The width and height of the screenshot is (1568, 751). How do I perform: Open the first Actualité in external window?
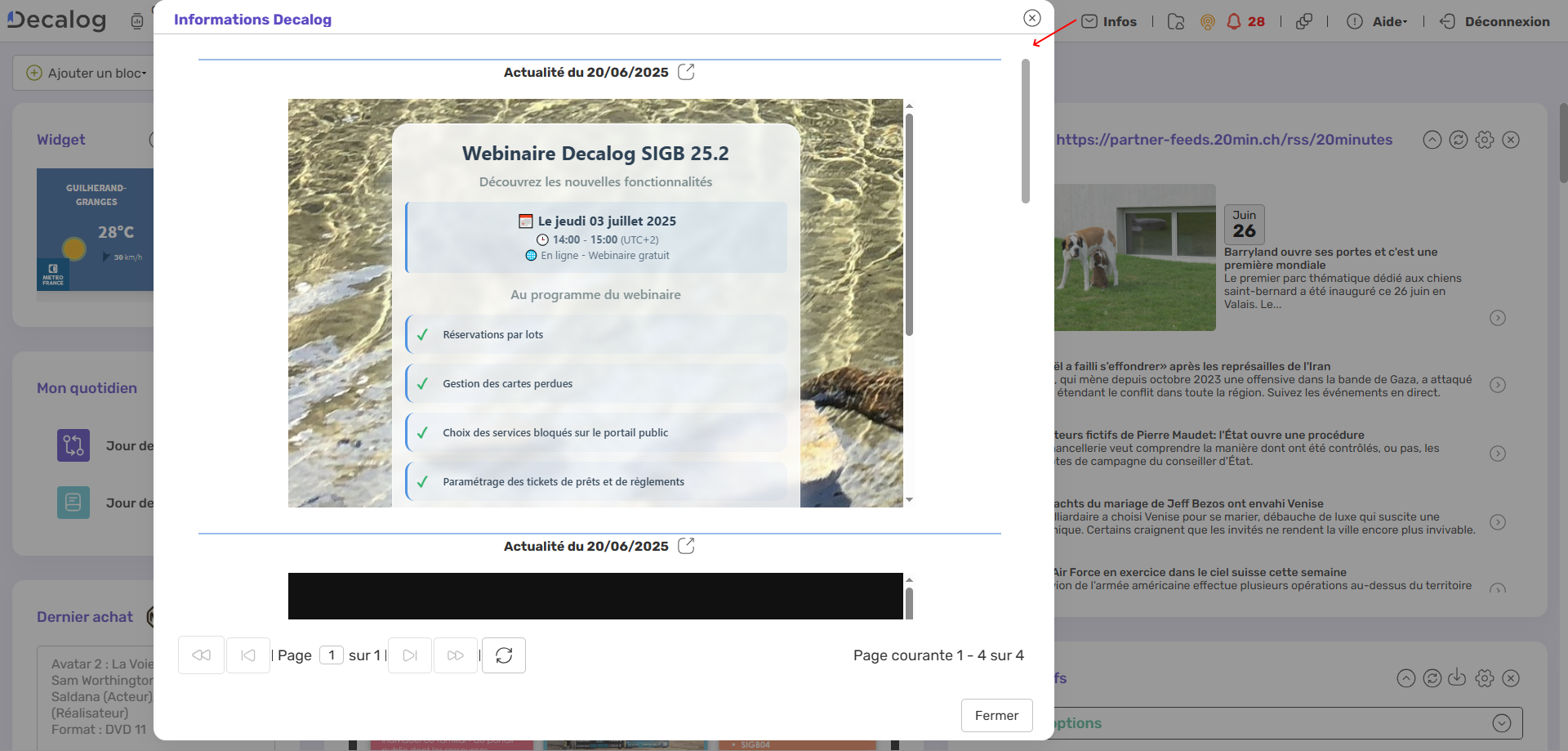[686, 72]
